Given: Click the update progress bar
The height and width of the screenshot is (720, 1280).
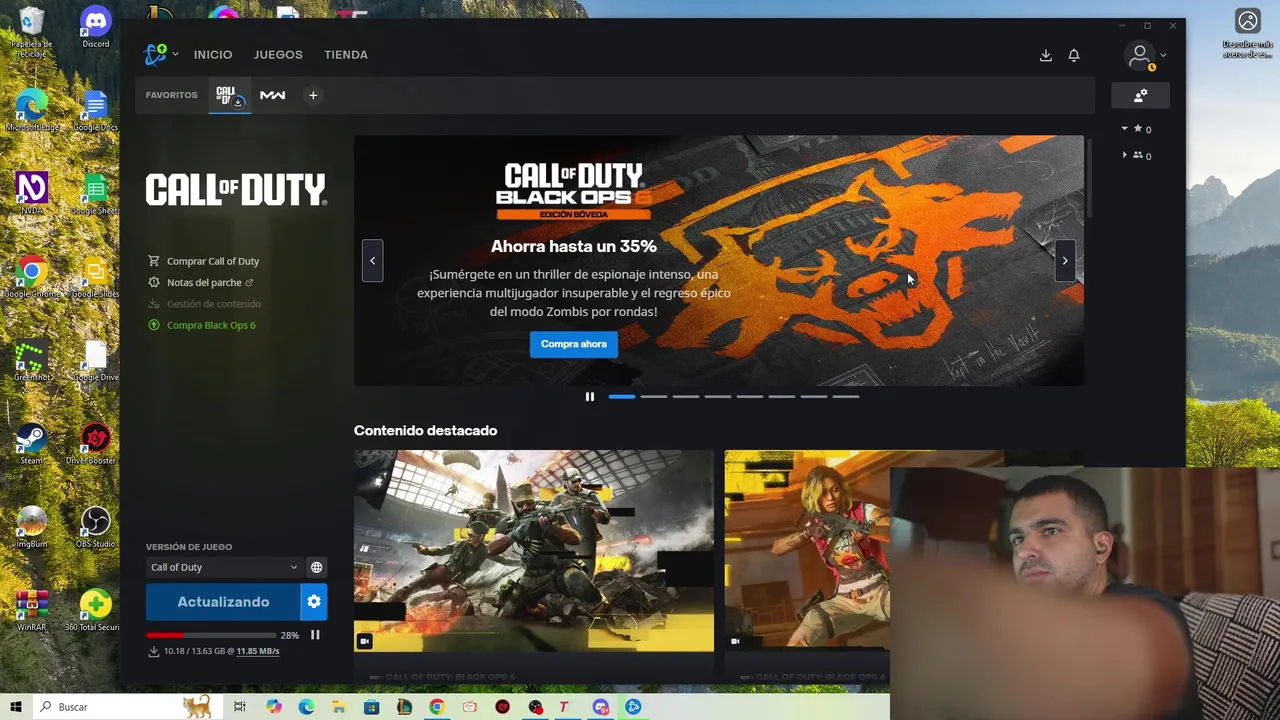Looking at the screenshot, I should pos(211,635).
